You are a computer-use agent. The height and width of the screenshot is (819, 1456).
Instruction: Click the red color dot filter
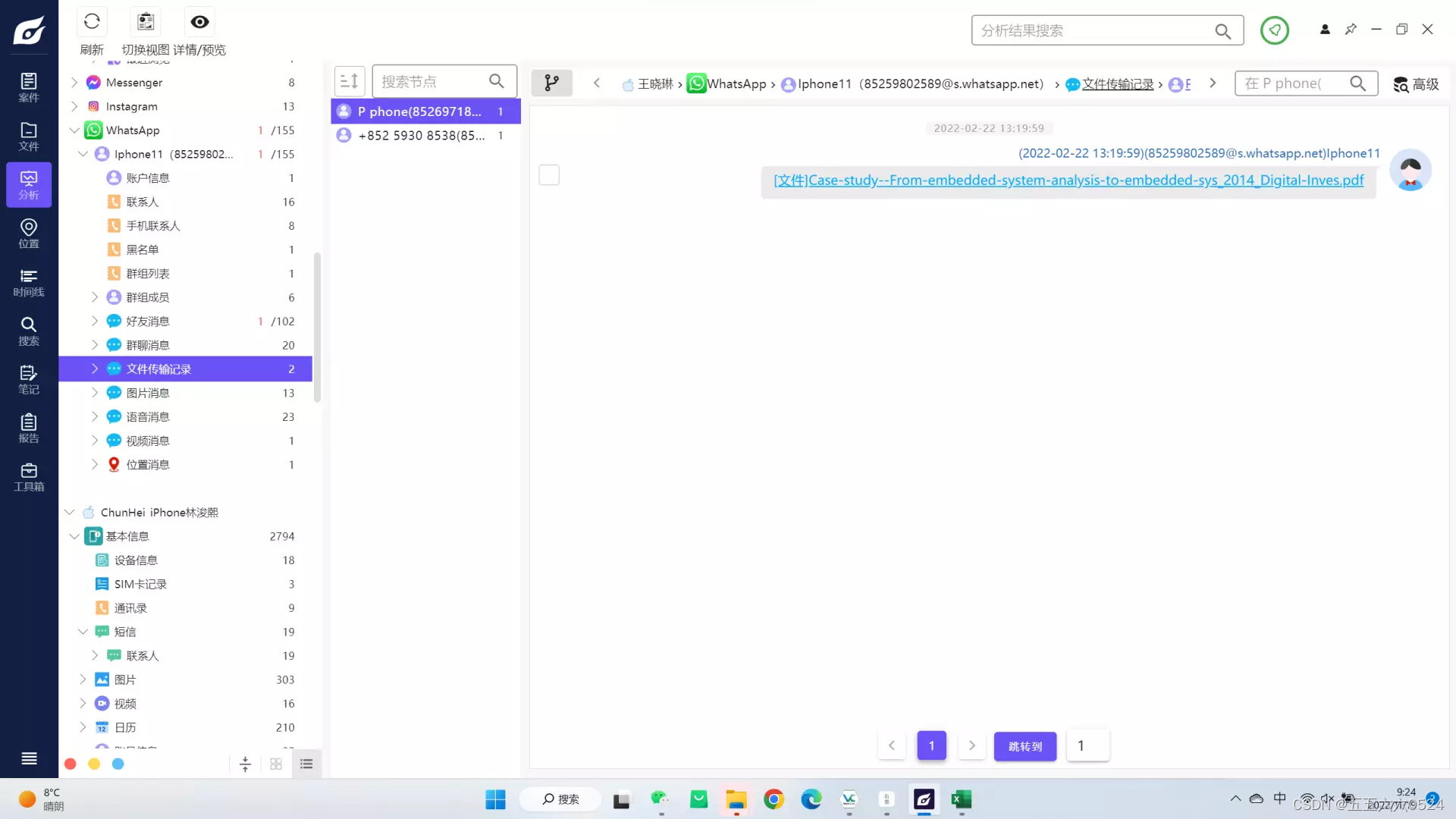[71, 764]
